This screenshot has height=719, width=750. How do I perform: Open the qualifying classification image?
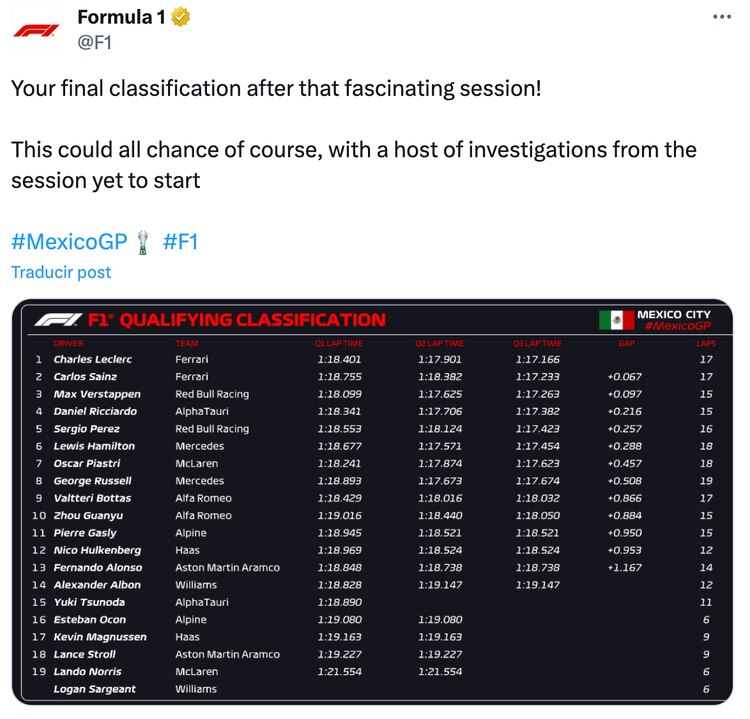click(x=372, y=500)
